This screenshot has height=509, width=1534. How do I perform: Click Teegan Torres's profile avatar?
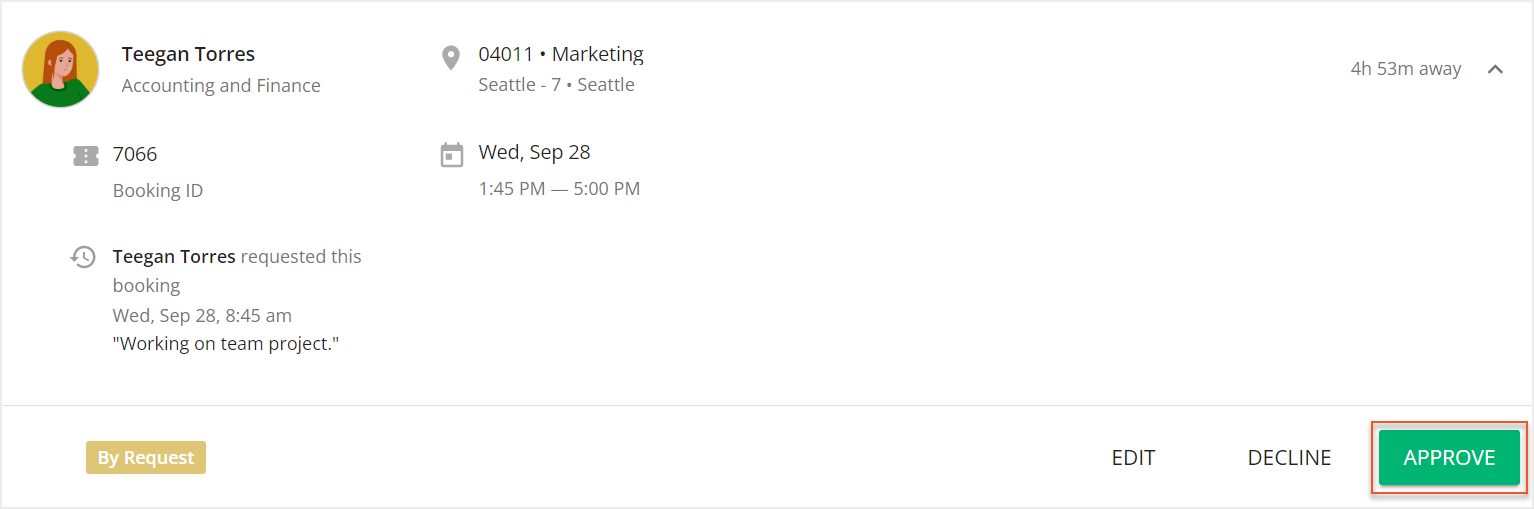tap(60, 69)
